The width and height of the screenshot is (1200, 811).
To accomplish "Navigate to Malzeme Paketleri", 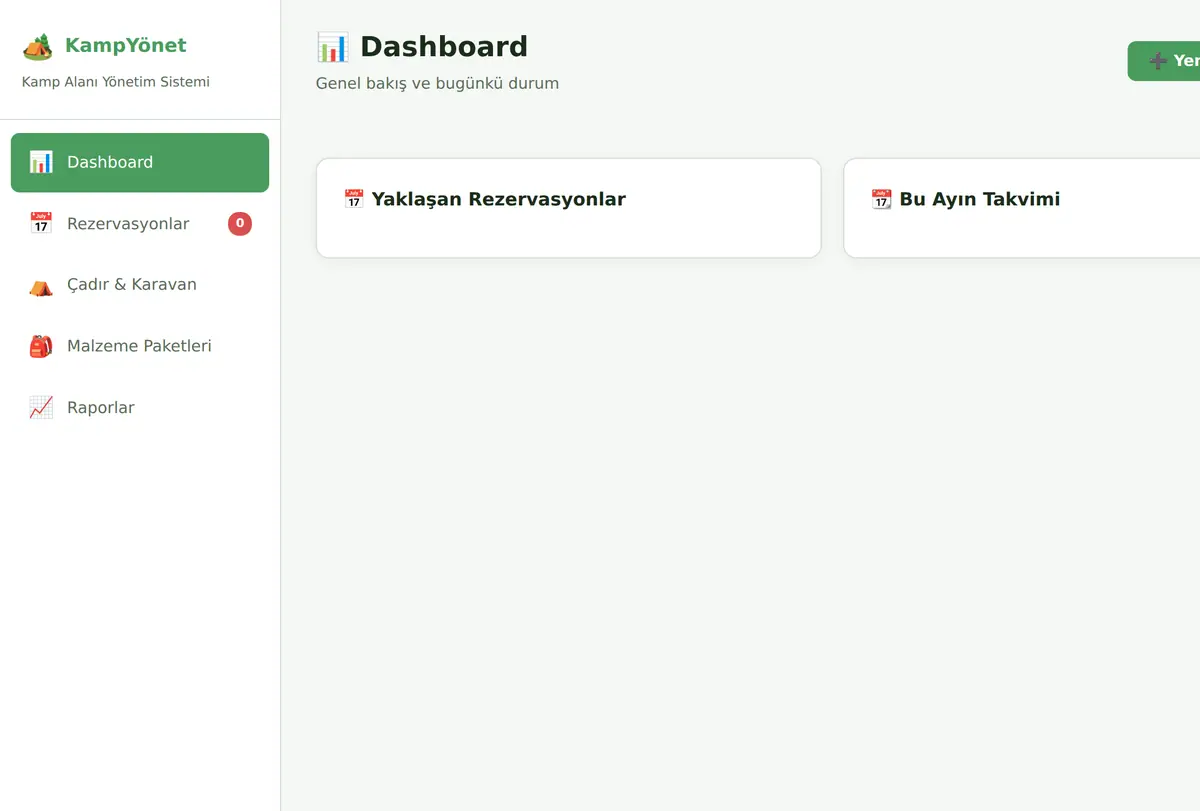I will tap(140, 346).
